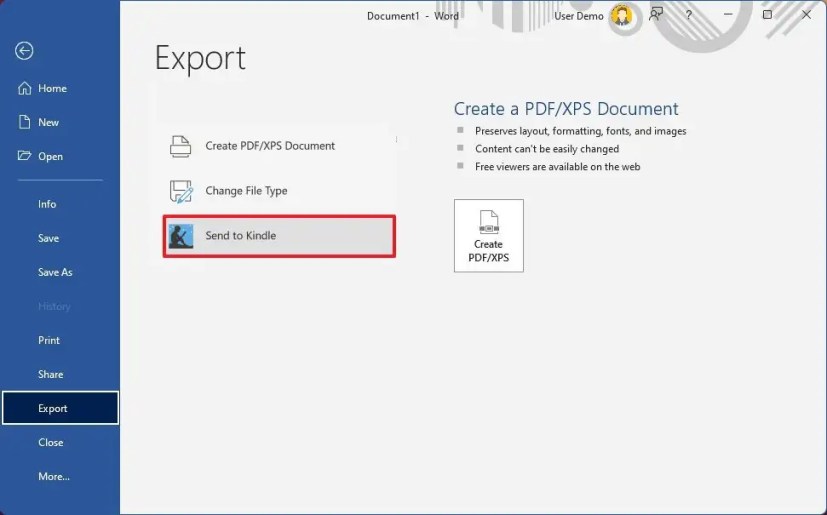
Task: Open the Print page
Action: [49, 340]
